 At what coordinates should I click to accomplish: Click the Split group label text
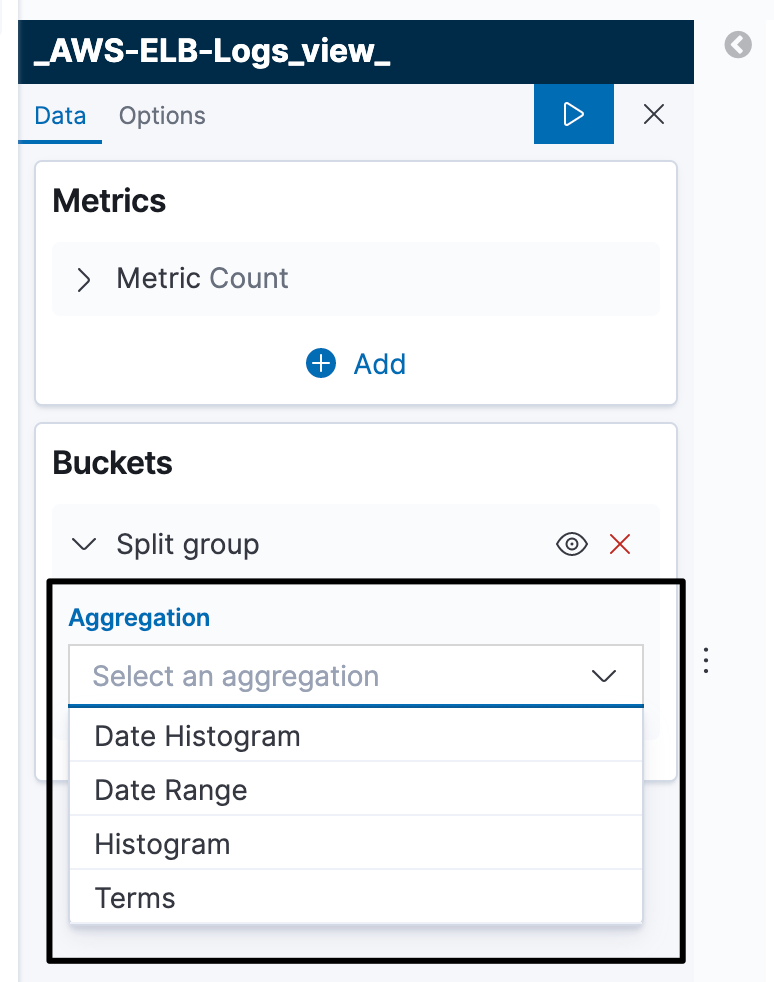188,545
